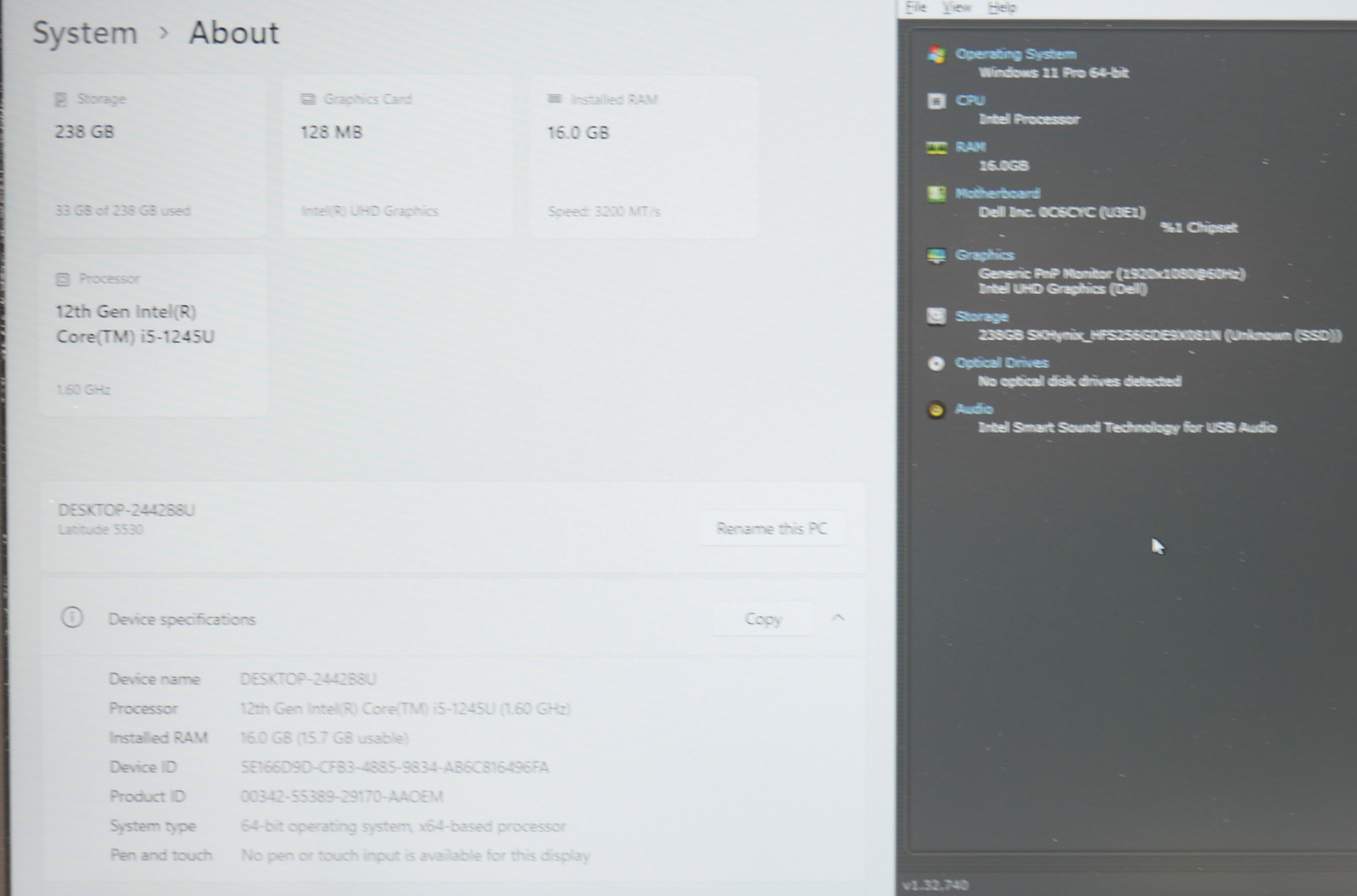Viewport: 1357px width, 896px height.
Task: Click 'Speed: 3200 MT/s' text
Action: click(x=604, y=211)
